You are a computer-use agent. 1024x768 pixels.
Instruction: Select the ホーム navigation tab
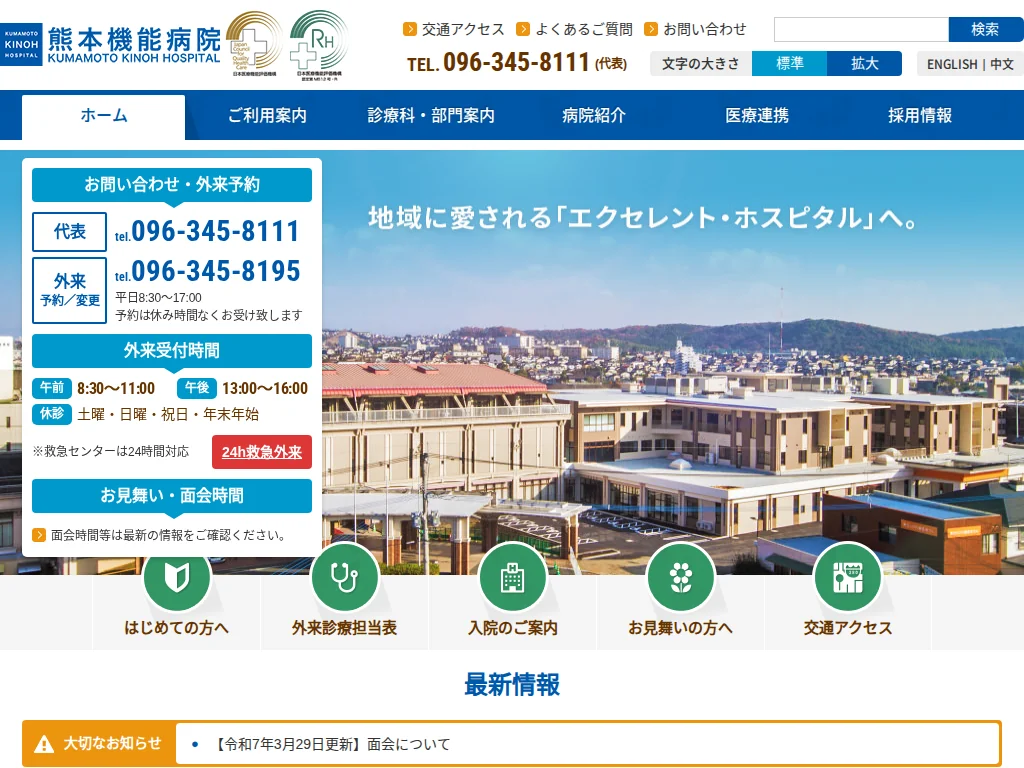click(x=103, y=116)
